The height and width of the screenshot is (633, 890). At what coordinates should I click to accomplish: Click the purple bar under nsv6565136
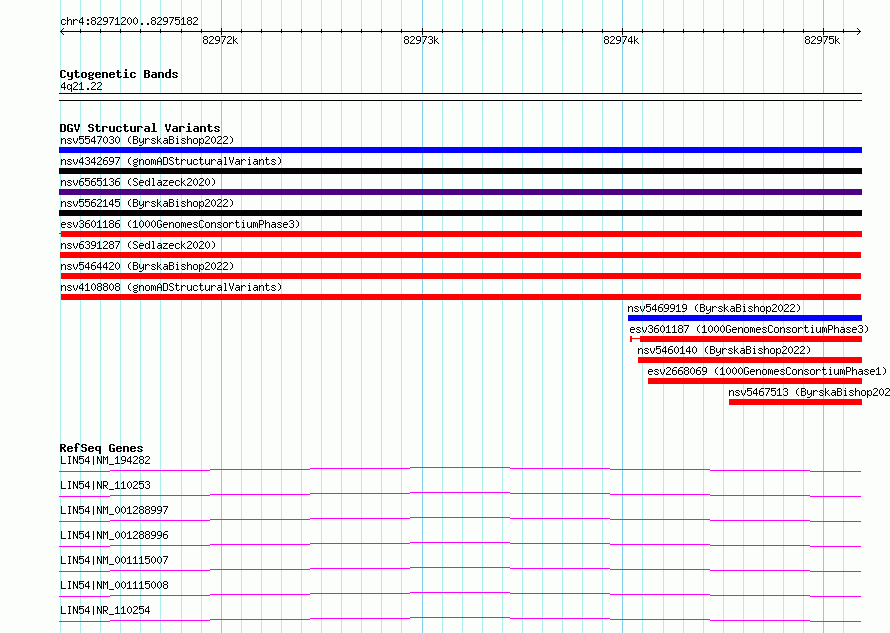(460, 192)
